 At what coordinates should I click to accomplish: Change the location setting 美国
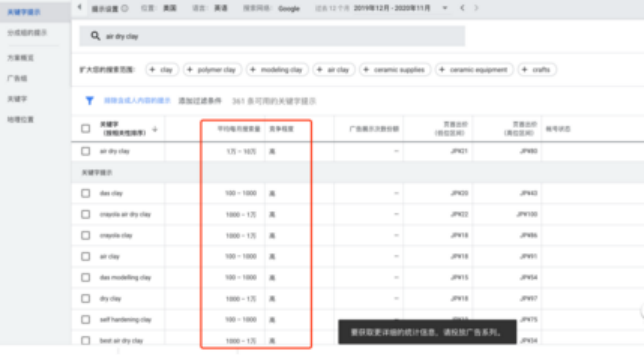coord(170,8)
